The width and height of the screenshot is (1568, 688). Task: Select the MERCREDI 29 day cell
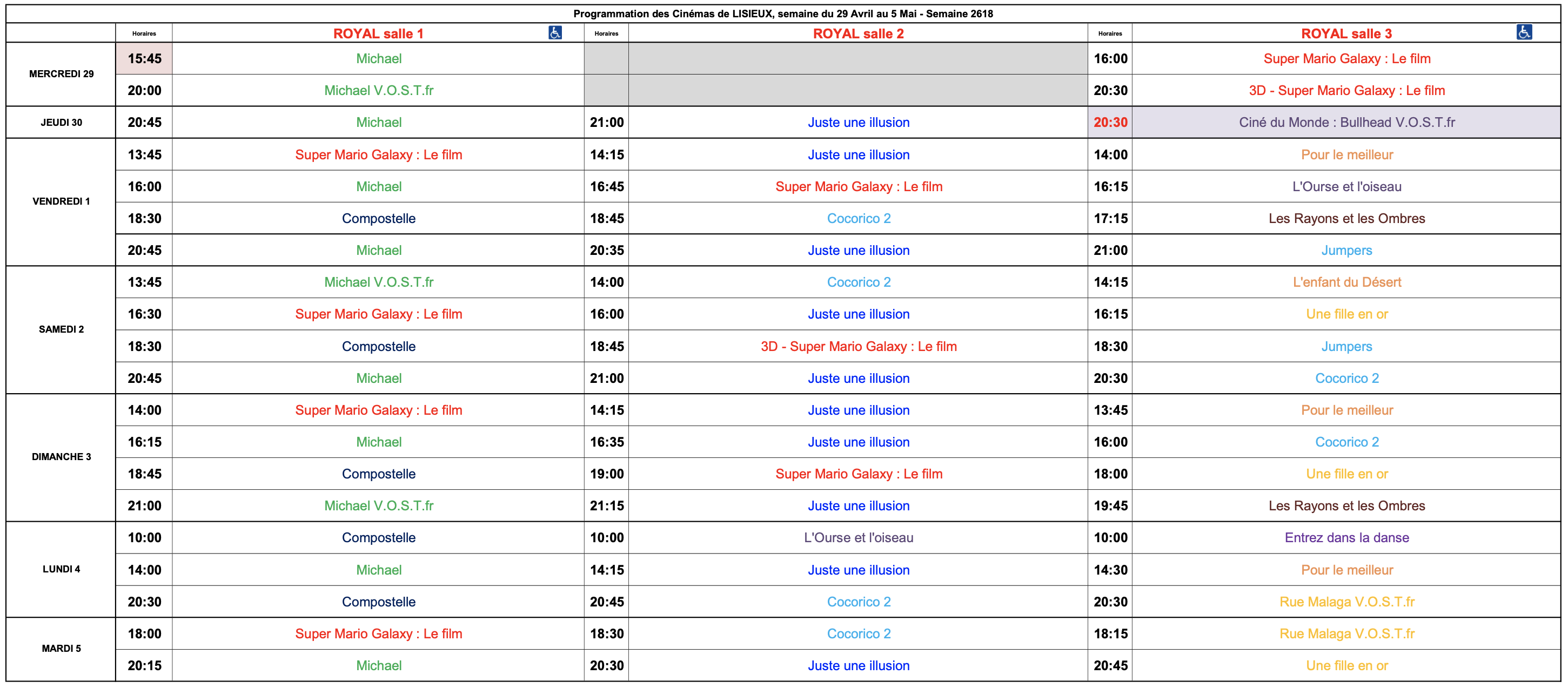61,74
